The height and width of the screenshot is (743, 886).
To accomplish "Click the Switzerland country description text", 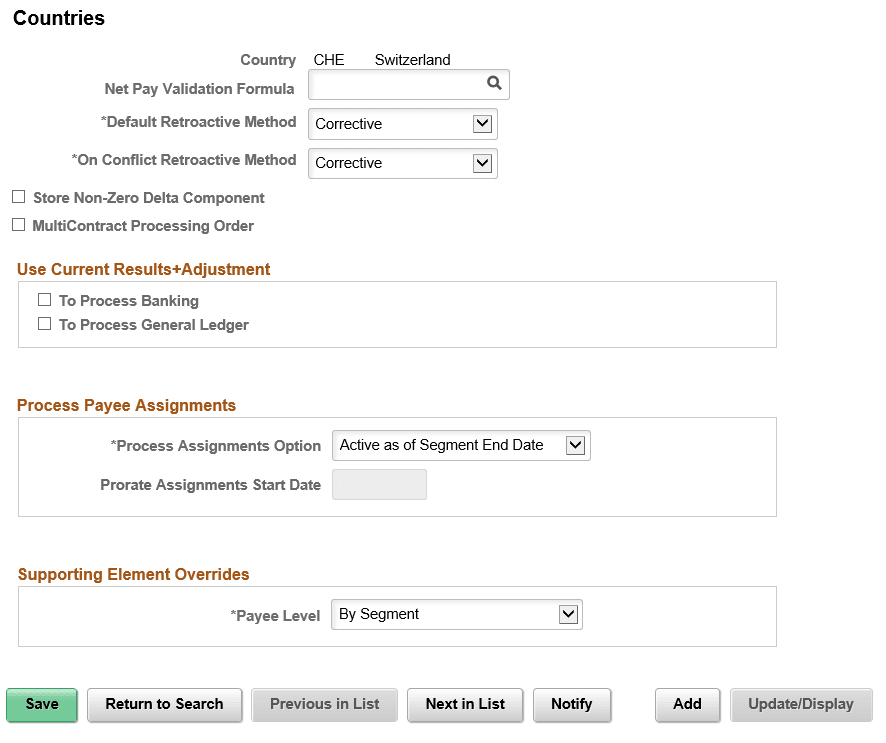I will coord(412,60).
